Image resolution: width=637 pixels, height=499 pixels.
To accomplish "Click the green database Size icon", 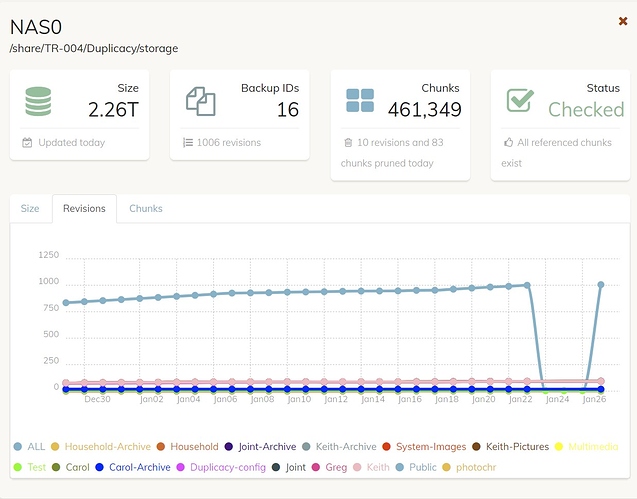I will click(x=38, y=101).
